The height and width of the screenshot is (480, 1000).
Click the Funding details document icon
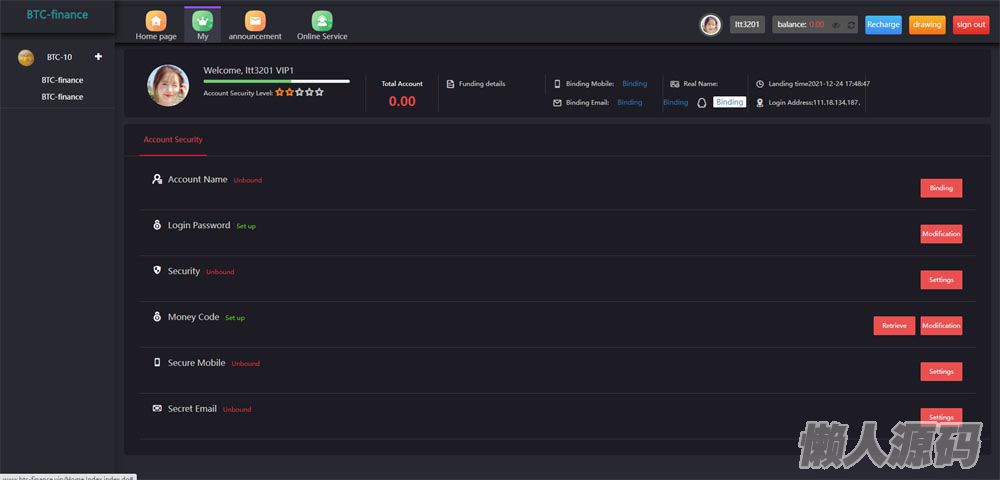450,84
